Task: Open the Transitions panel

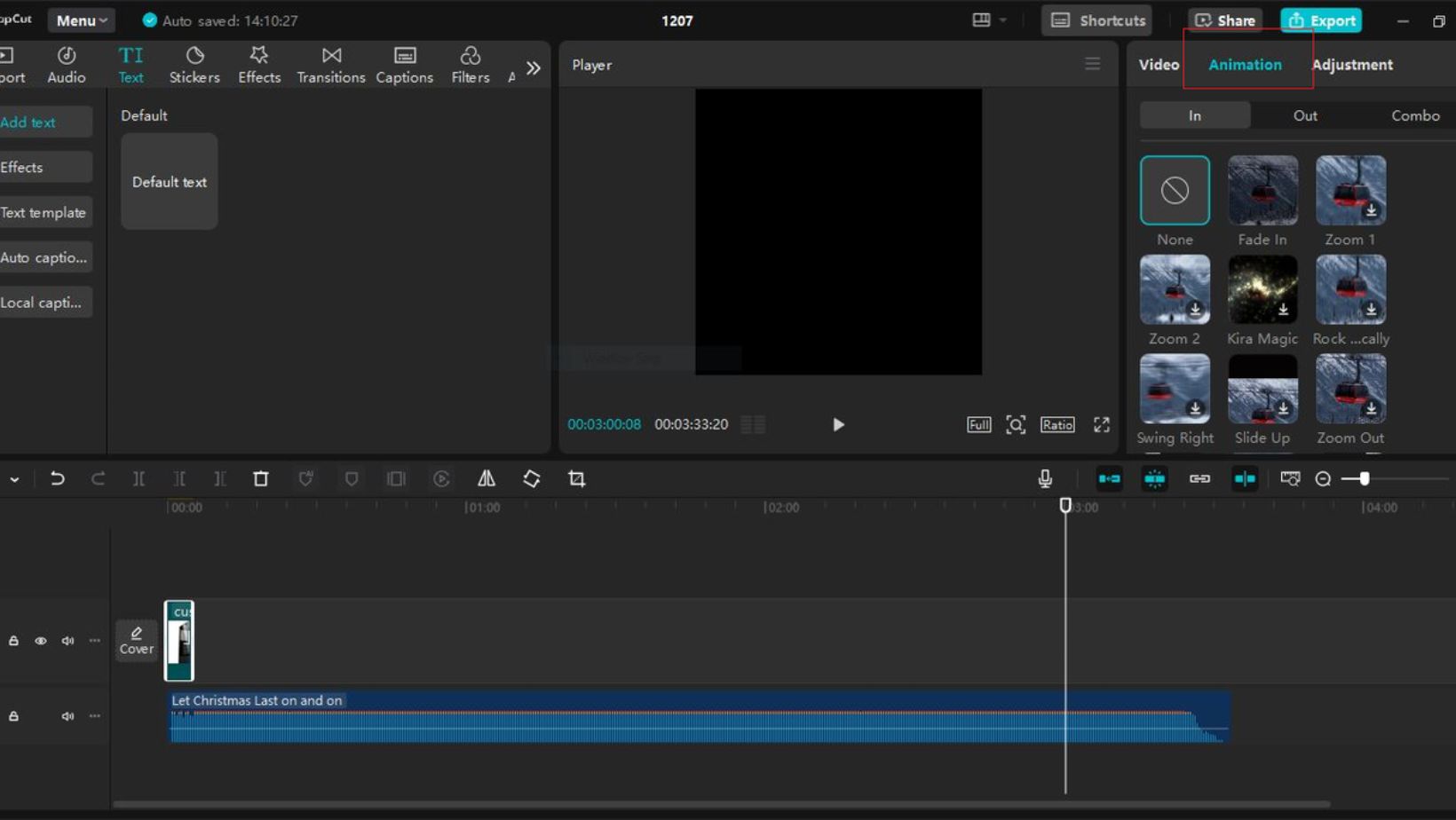Action: click(x=331, y=65)
